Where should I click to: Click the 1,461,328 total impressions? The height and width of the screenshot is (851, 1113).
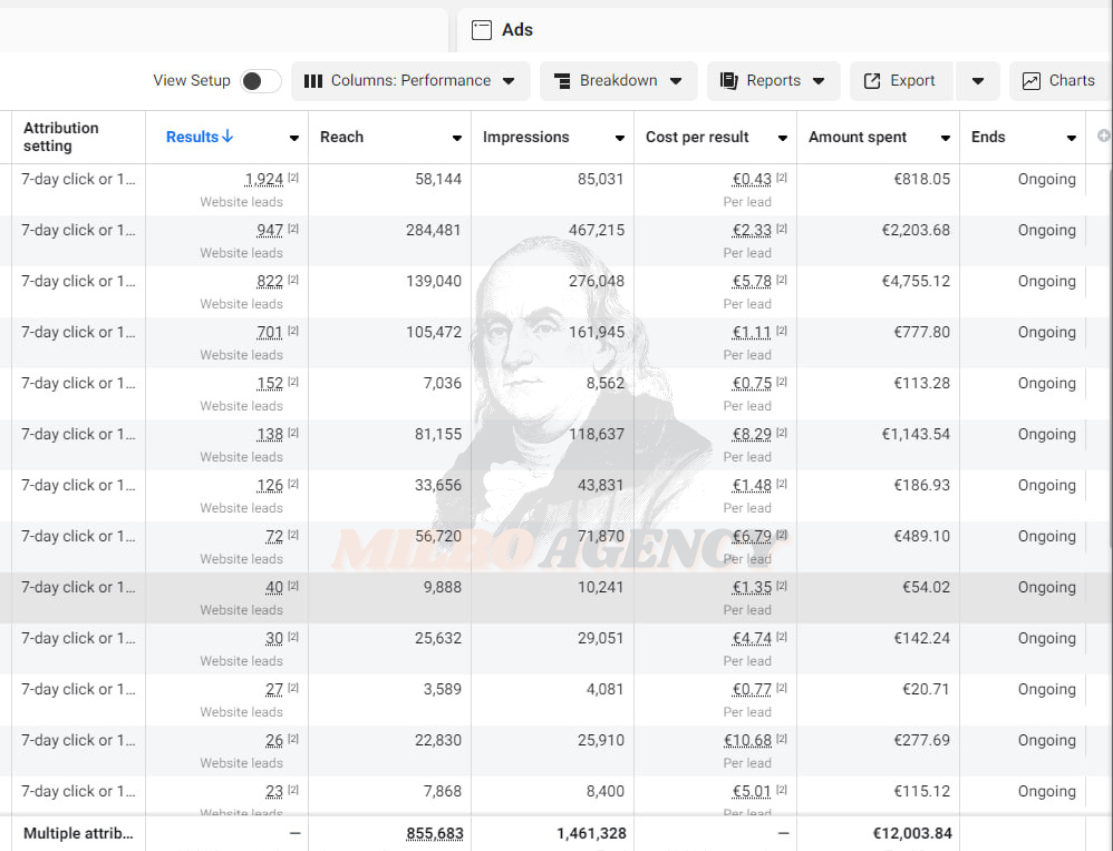click(591, 833)
